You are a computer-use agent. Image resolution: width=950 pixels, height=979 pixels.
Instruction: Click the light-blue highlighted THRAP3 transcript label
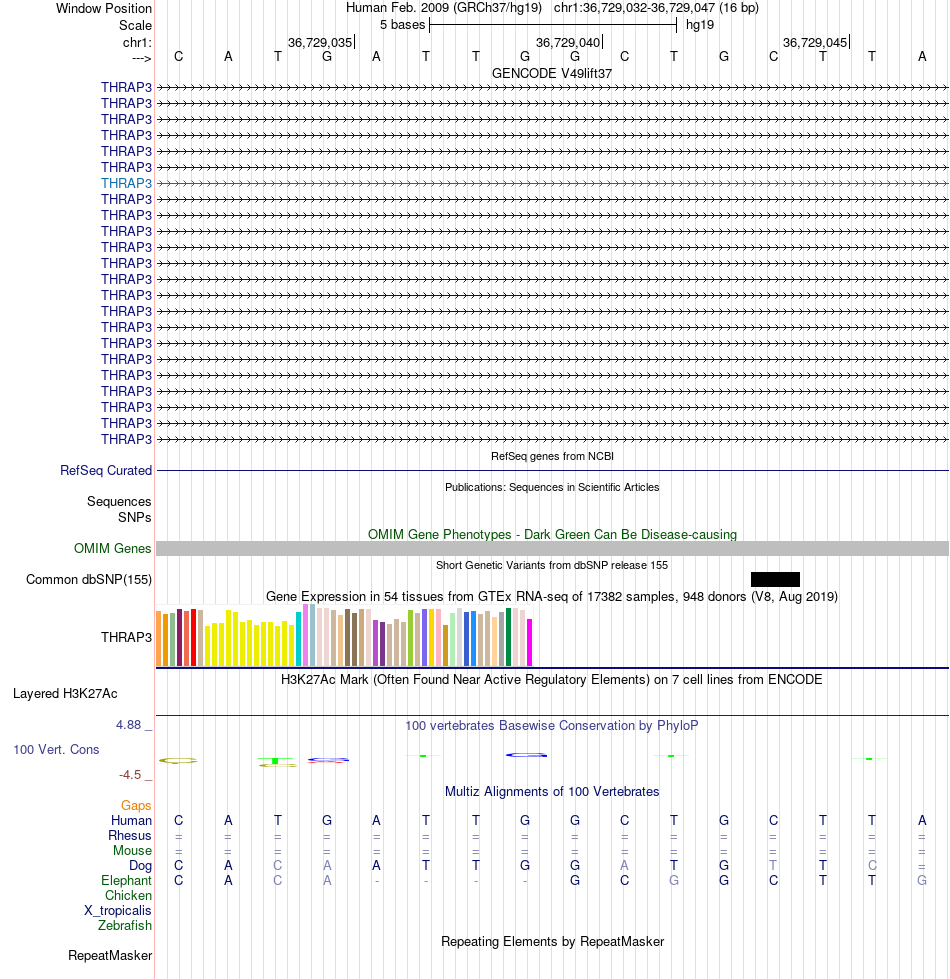pyautogui.click(x=126, y=183)
